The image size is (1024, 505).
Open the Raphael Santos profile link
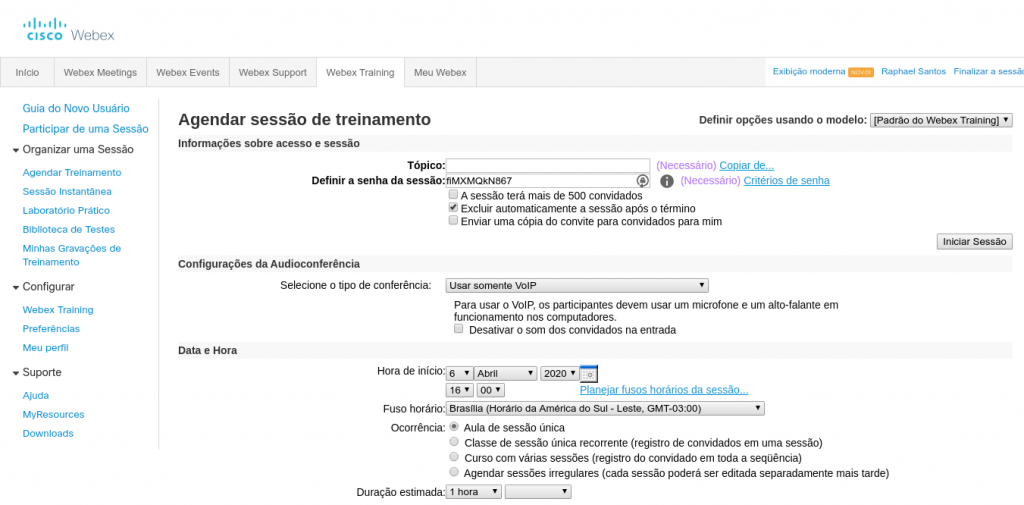tap(914, 72)
